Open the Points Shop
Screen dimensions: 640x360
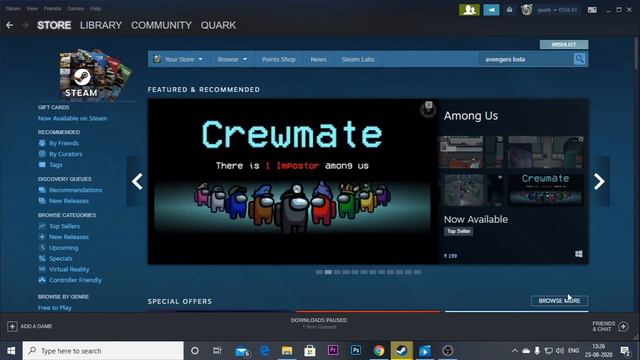click(x=278, y=59)
